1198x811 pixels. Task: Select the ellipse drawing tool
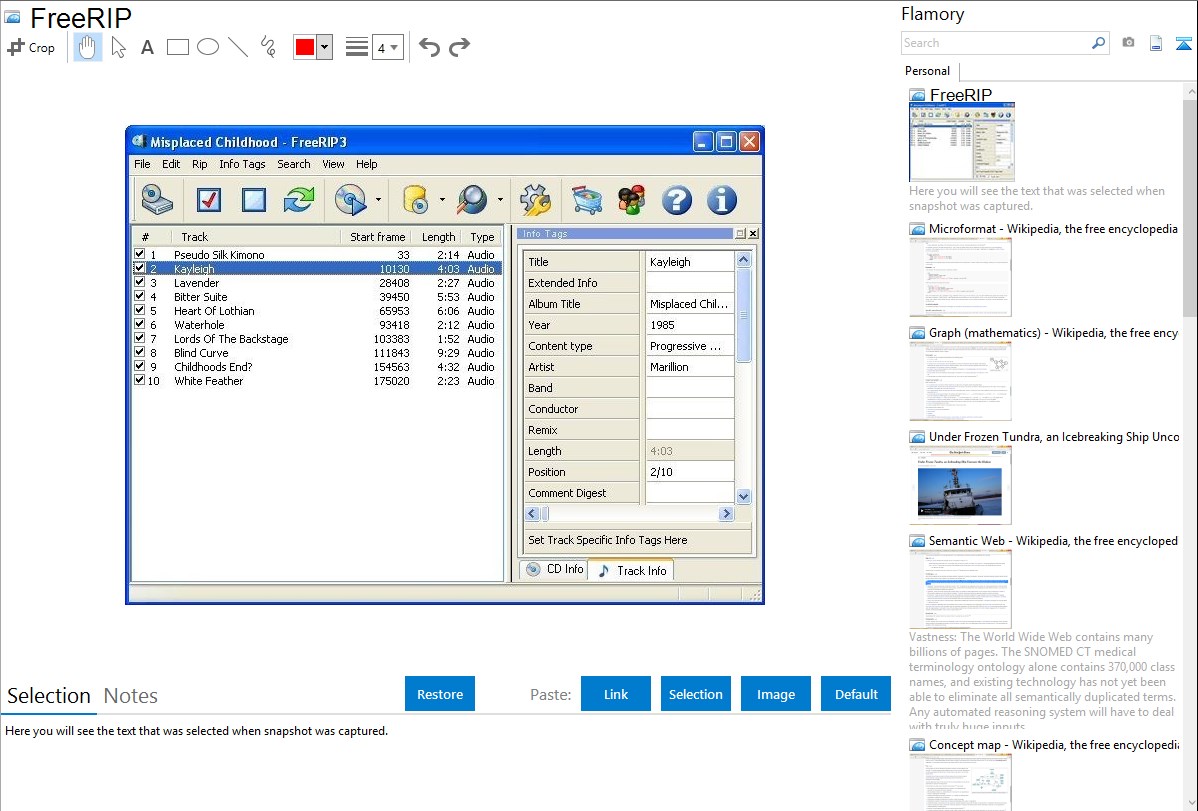coord(208,47)
